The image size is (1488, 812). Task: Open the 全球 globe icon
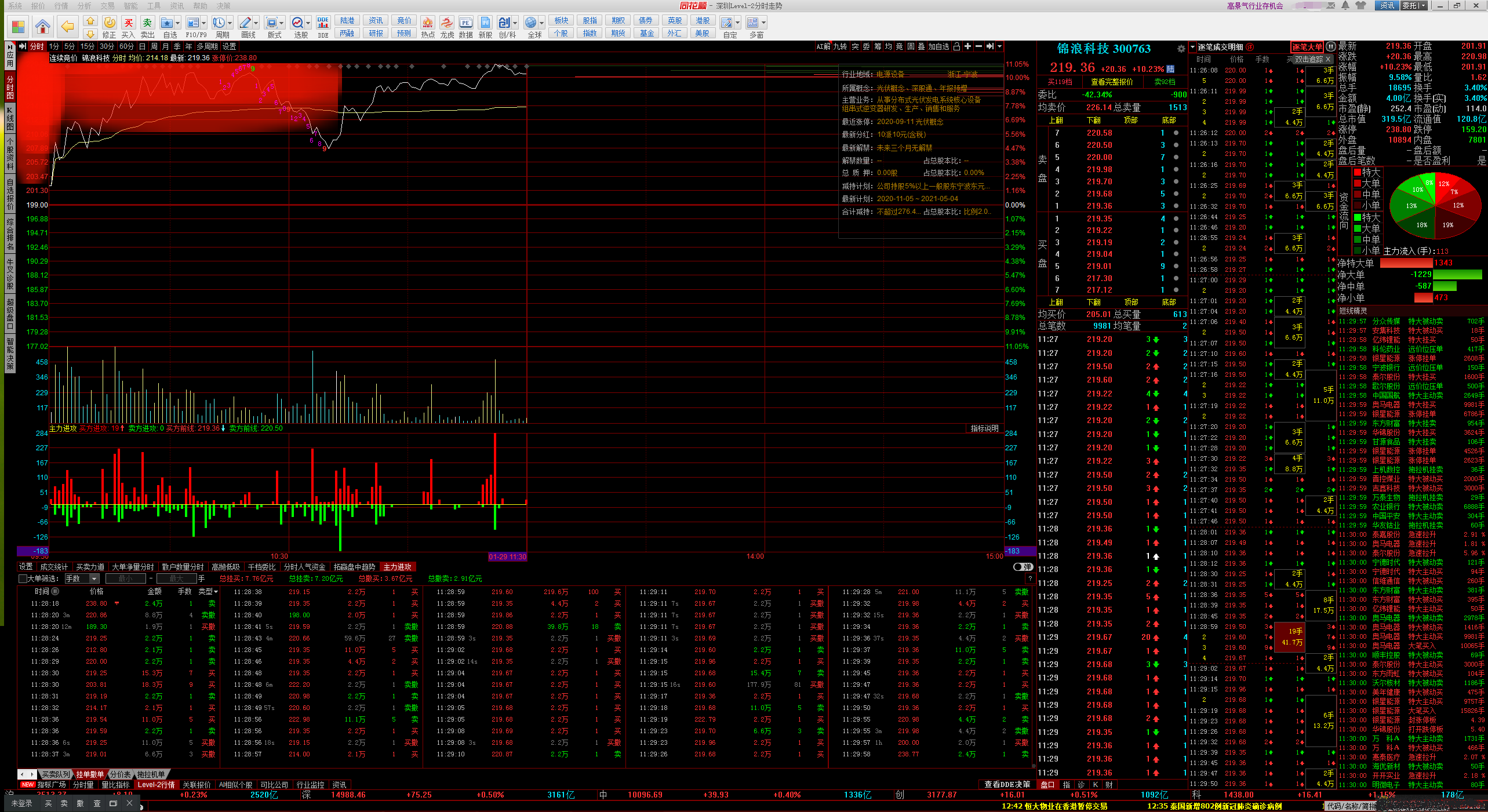pos(530,23)
